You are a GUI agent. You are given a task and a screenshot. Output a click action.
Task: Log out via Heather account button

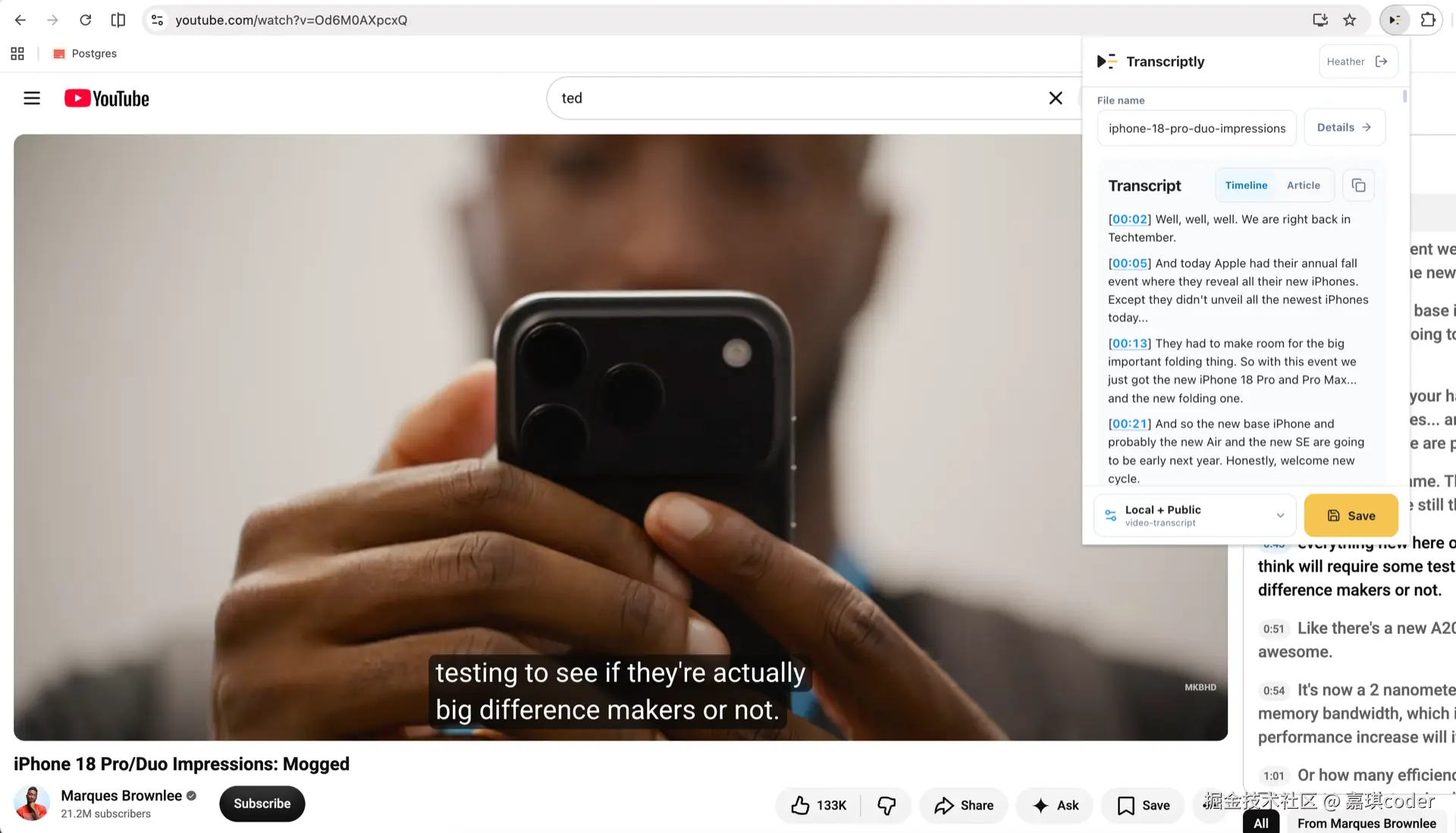[x=1358, y=61]
